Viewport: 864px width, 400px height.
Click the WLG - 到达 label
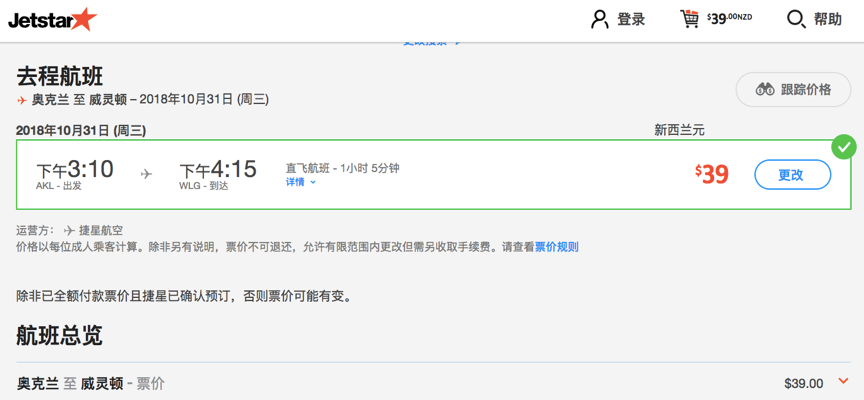203,186
